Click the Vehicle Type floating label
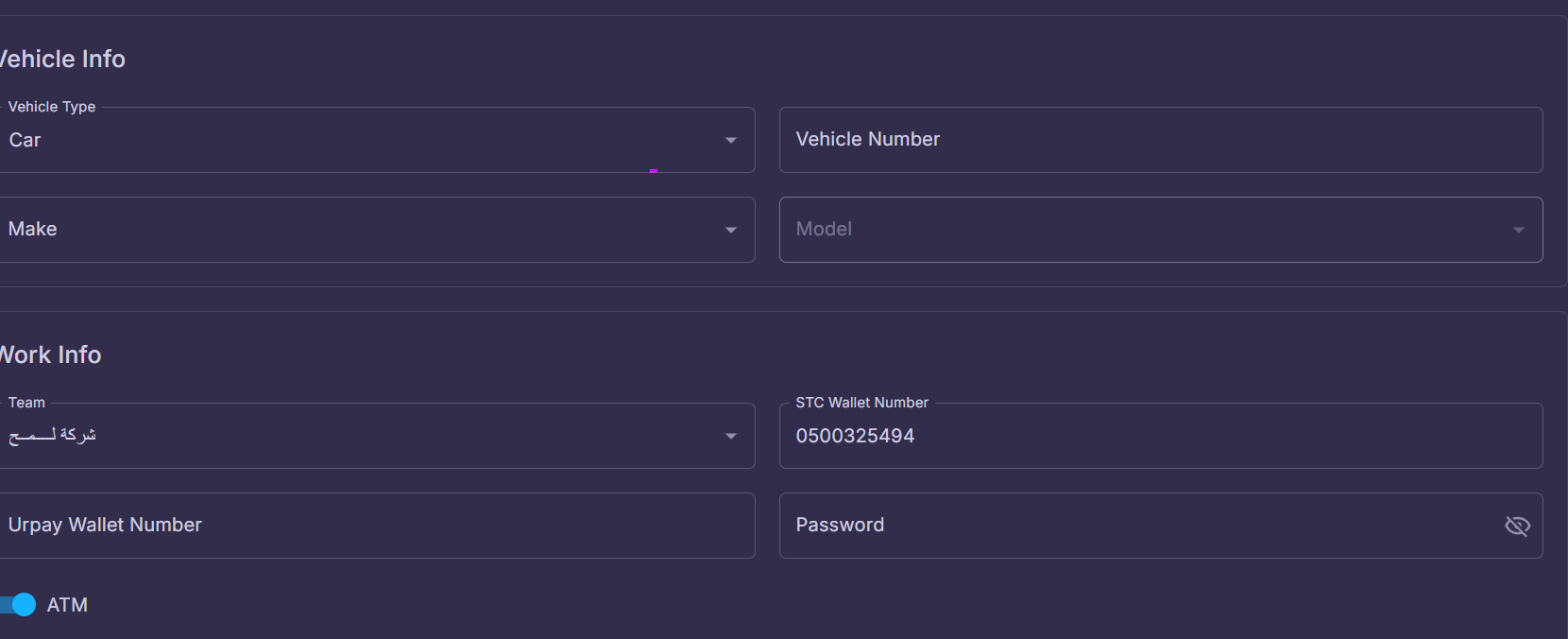Viewport: 1568px width, 639px height. pos(52,107)
